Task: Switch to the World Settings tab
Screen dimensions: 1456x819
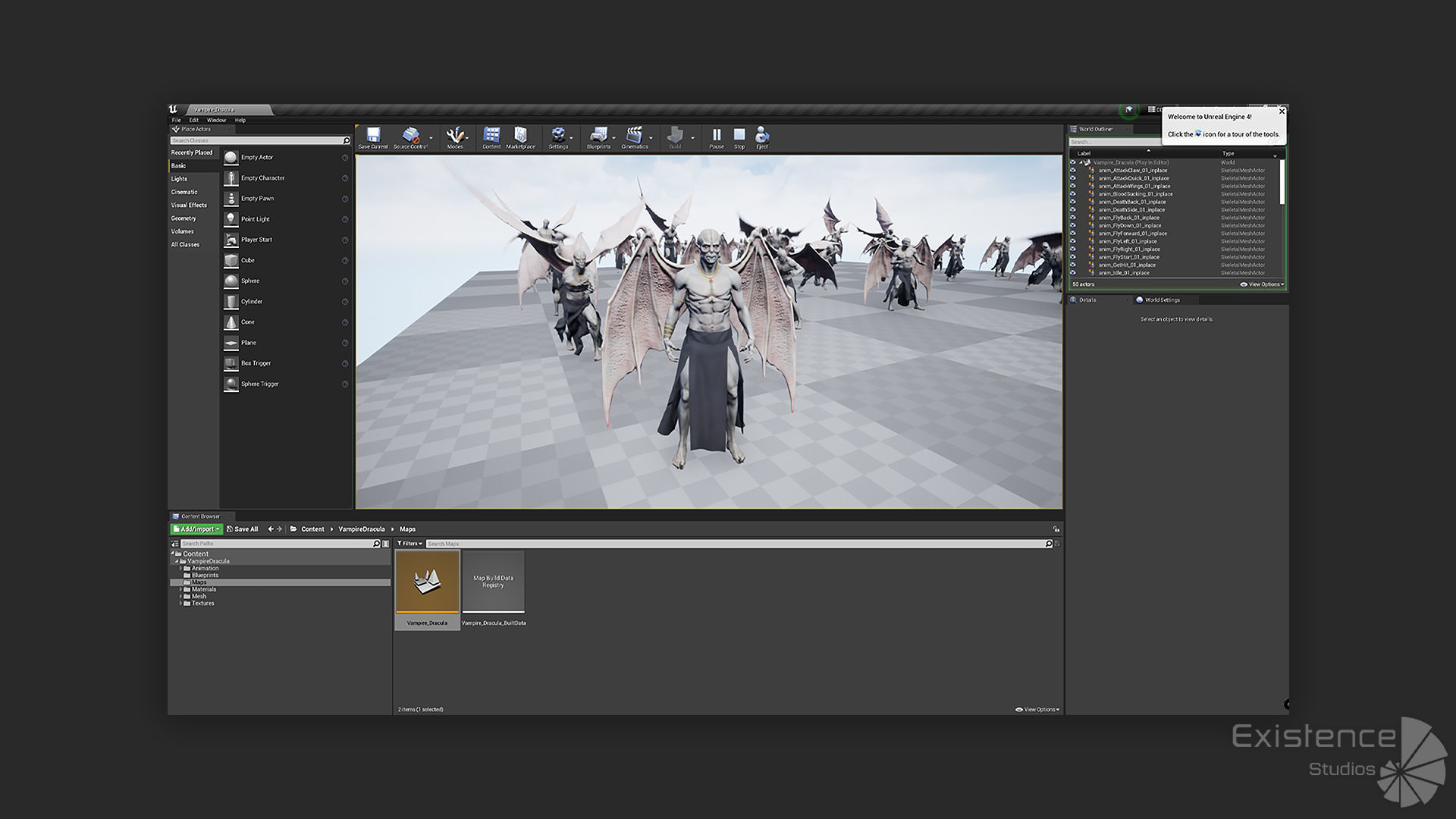Action: tap(1162, 300)
